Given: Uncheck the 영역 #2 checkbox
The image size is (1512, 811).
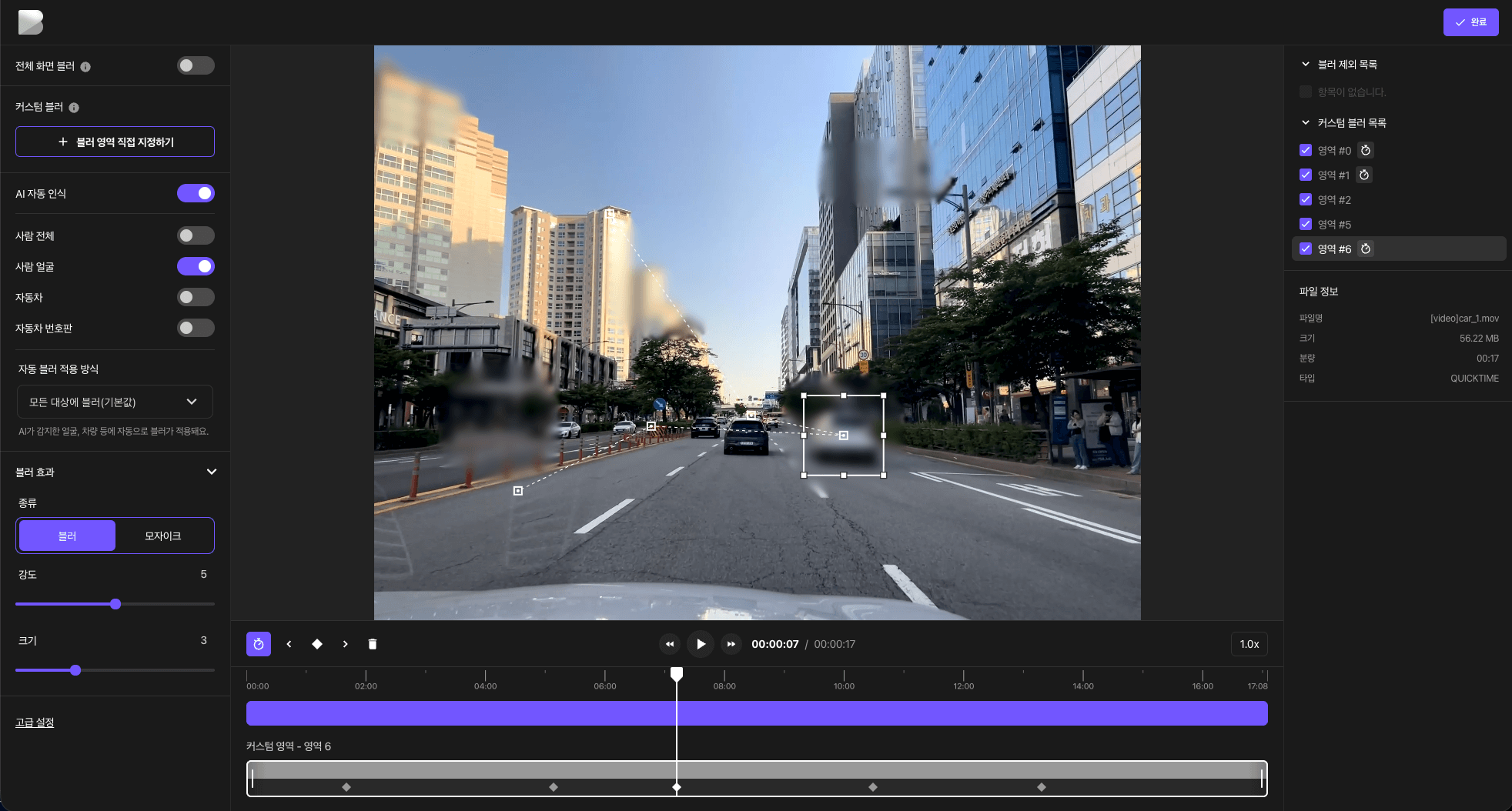Looking at the screenshot, I should coord(1306,200).
